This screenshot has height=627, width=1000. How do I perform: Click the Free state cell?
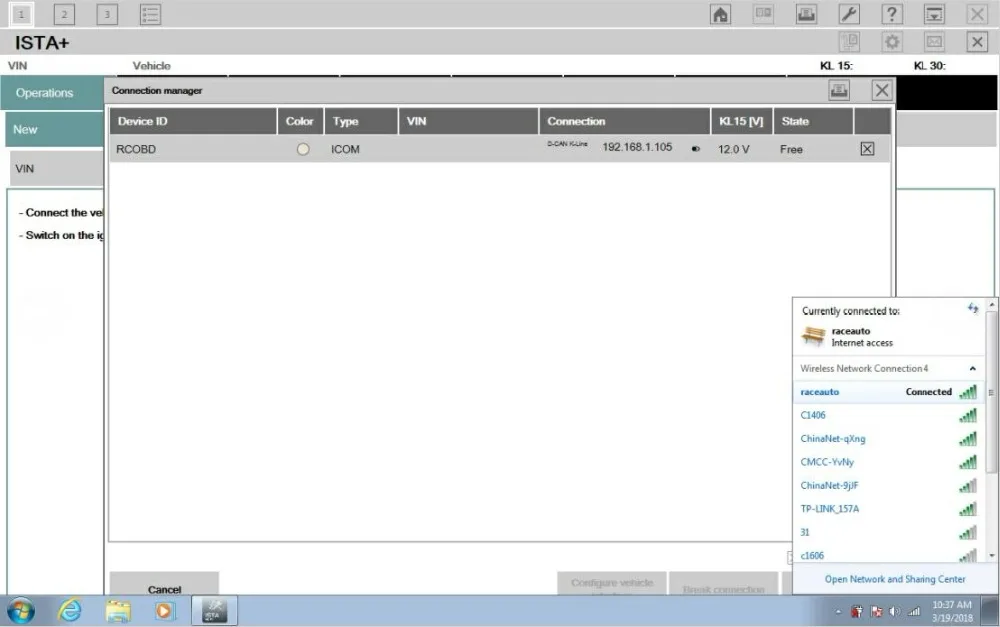coord(791,149)
